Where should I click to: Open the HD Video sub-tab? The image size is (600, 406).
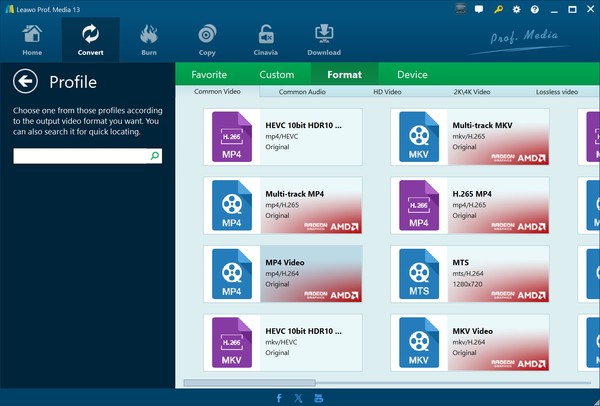point(387,92)
